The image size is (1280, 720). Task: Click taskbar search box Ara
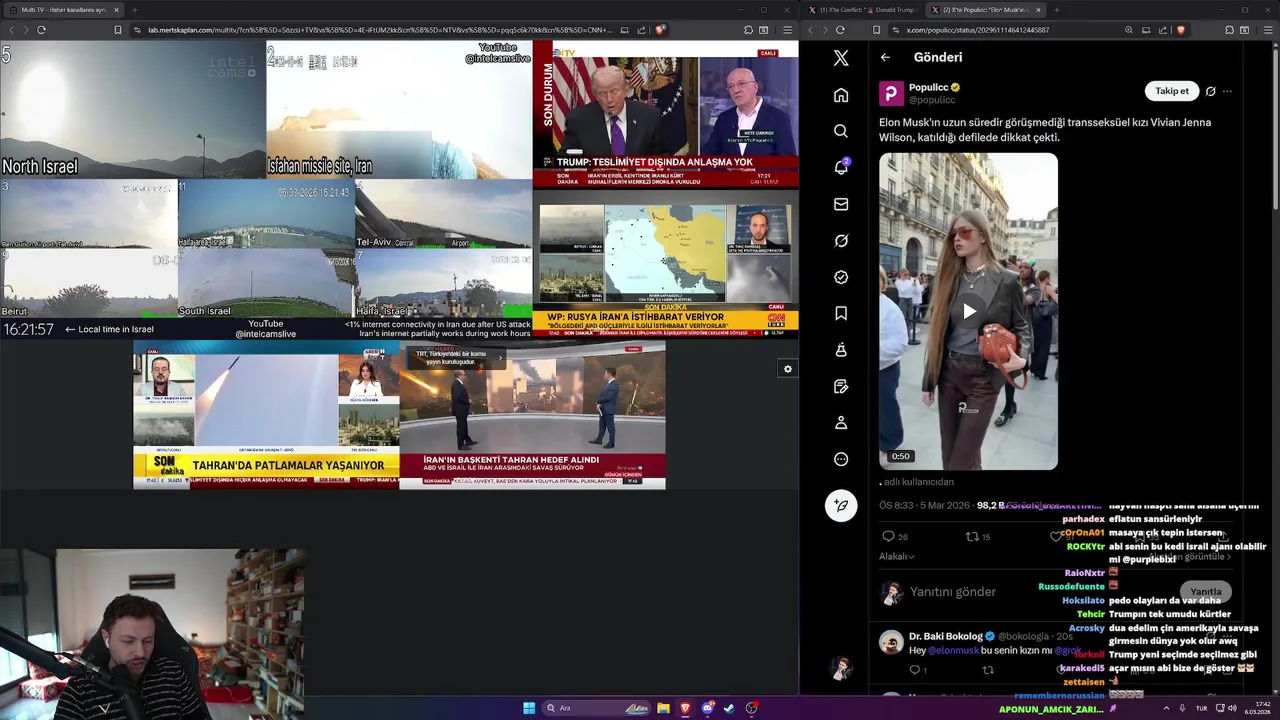[597, 708]
